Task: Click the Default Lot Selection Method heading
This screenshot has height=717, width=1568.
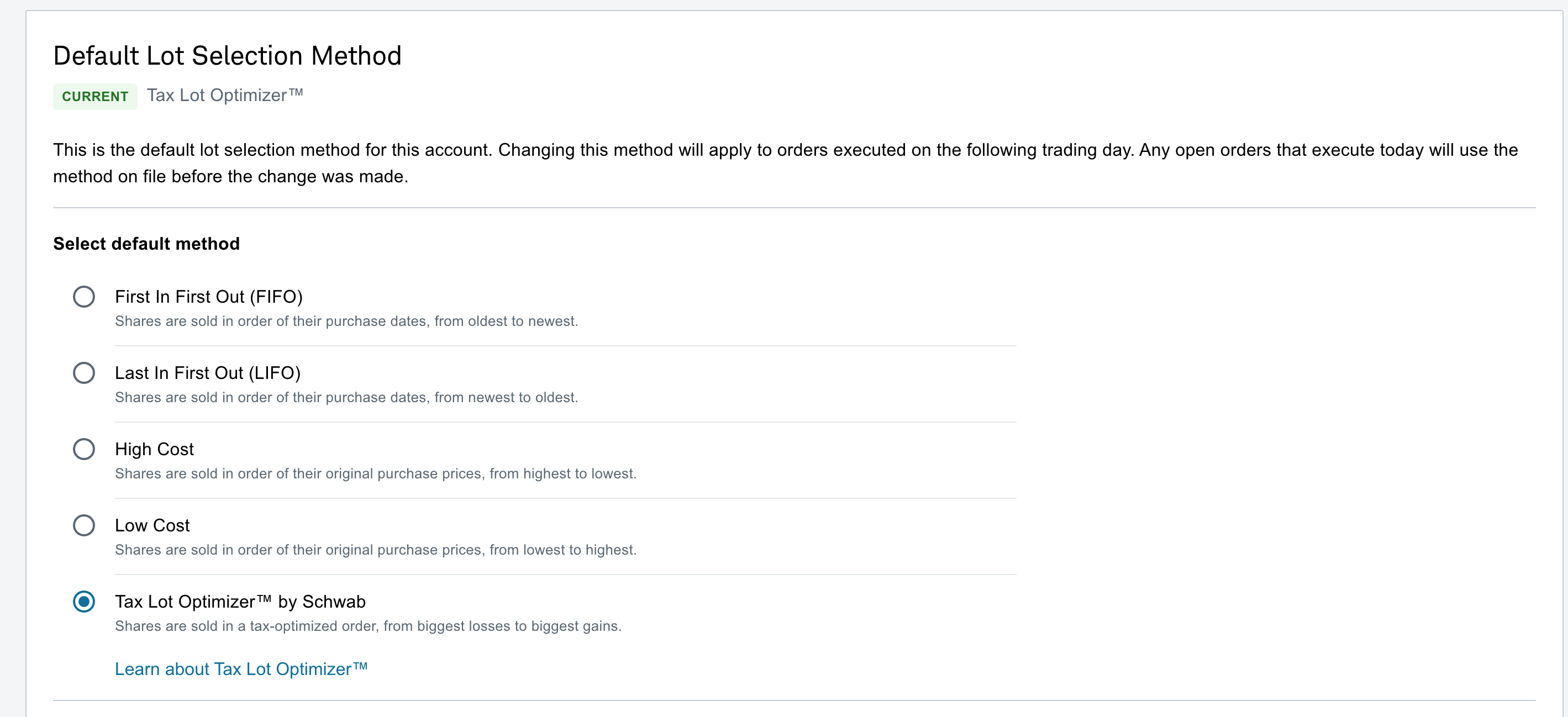Action: (x=227, y=56)
